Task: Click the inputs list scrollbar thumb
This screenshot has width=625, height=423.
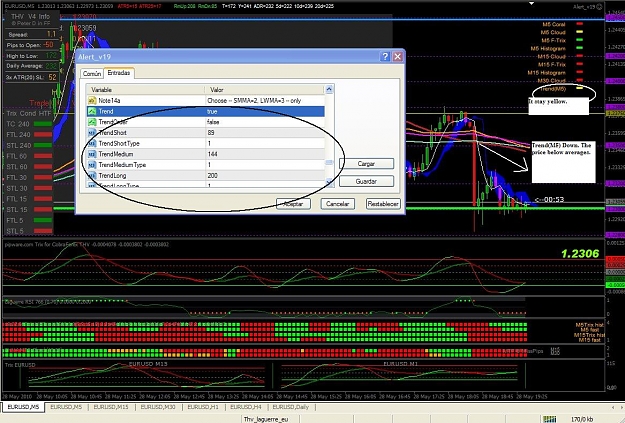Action: [x=329, y=162]
